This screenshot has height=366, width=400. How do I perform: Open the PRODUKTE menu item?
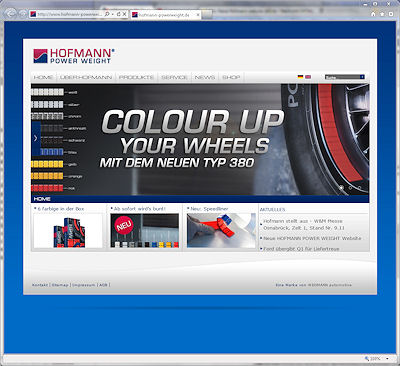(136, 77)
